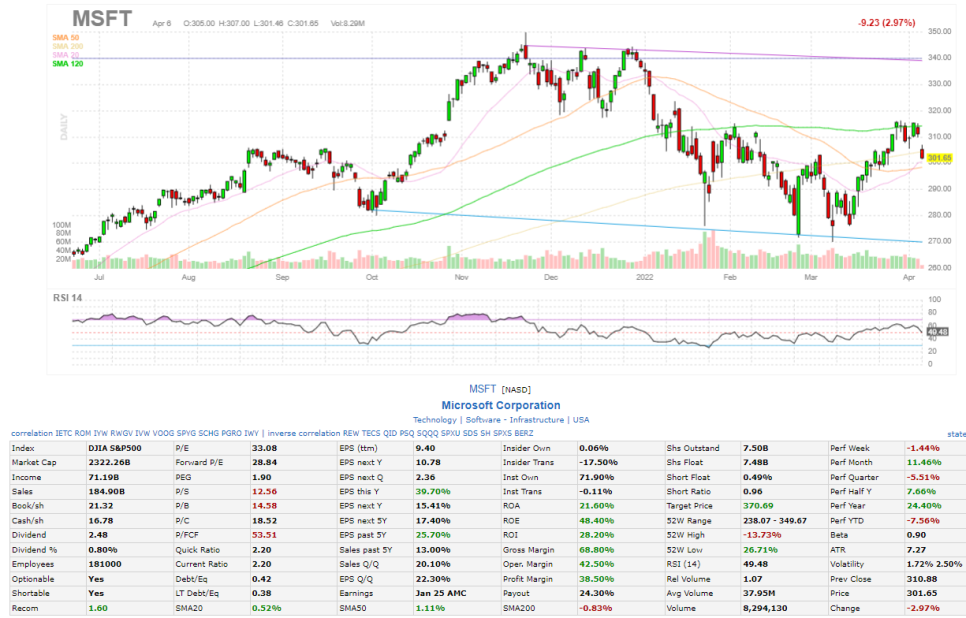The height and width of the screenshot is (618, 966).
Task: Click the Perf YTD value -7.56%
Action: (923, 520)
